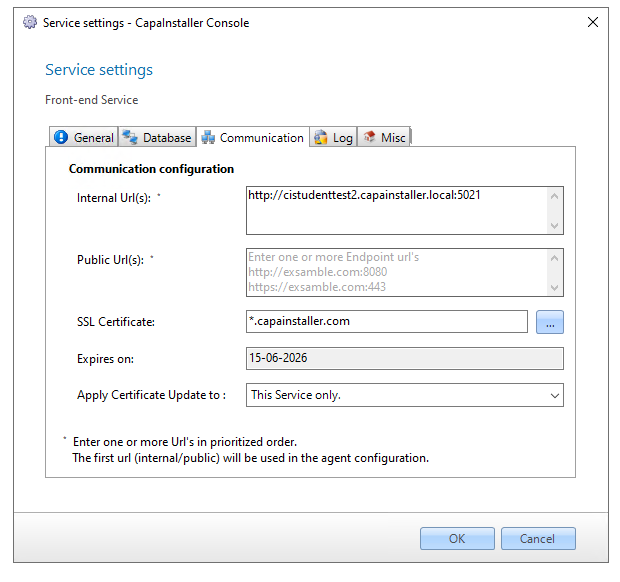620x582 pixels.
Task: Click the Cancel button
Action: pos(538,538)
